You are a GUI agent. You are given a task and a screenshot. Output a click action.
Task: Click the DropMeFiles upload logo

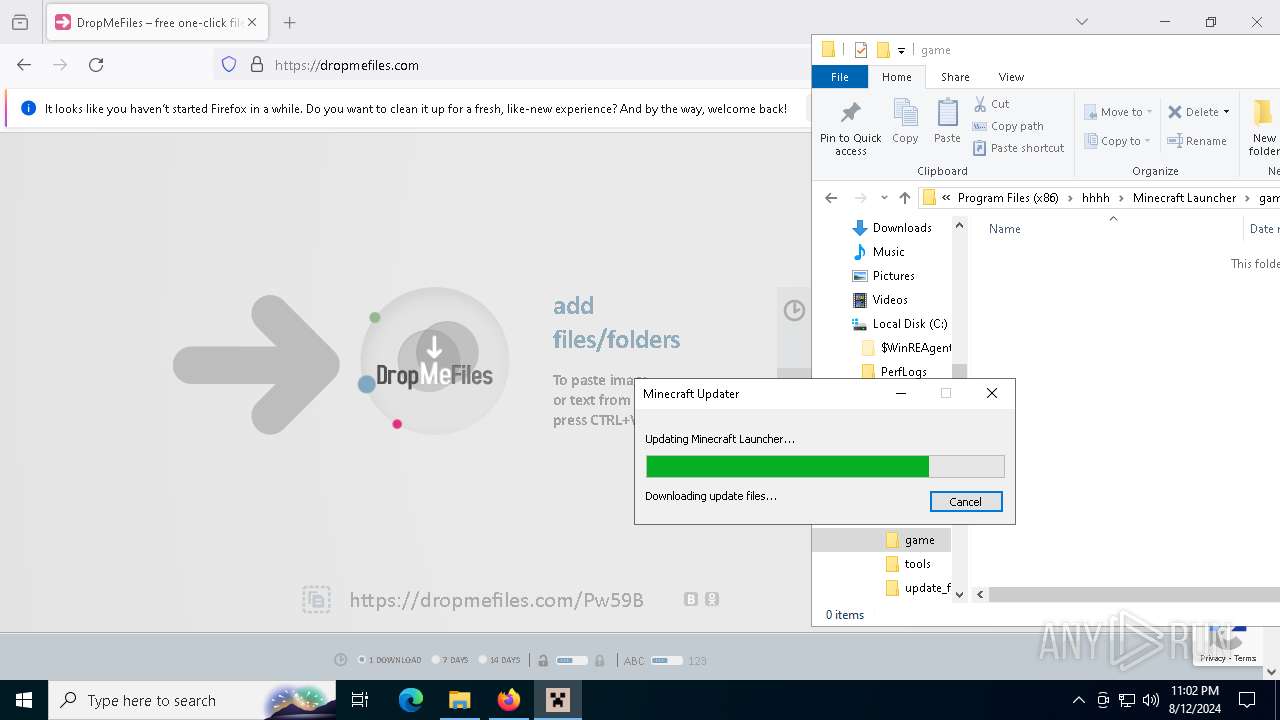[x=434, y=361]
